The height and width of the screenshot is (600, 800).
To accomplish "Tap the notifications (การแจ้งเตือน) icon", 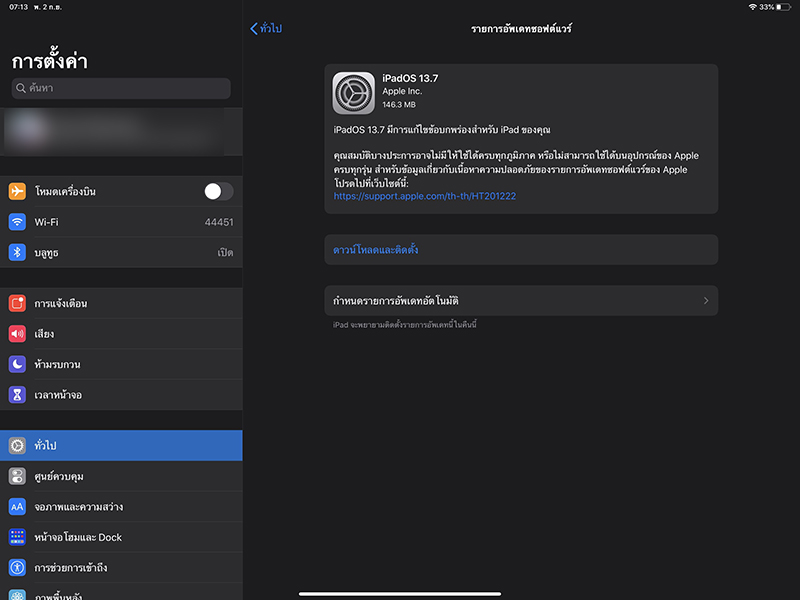I will 17,303.
